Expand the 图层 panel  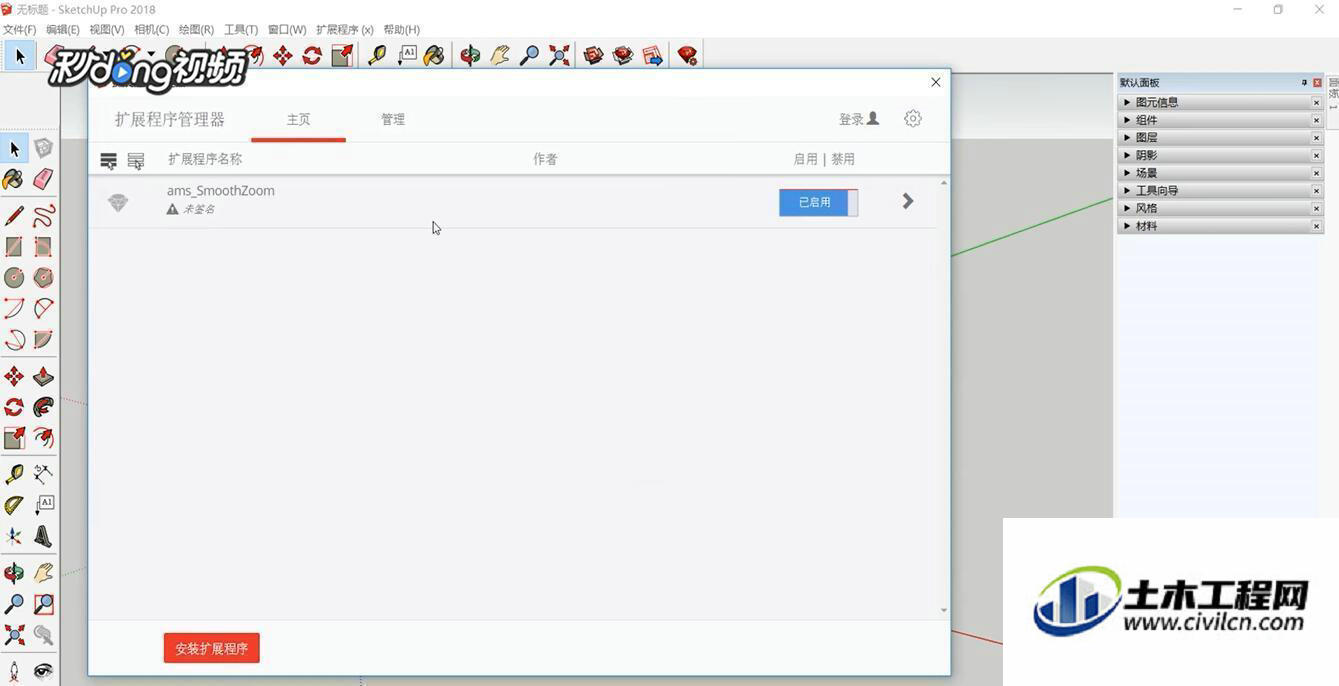[1219, 138]
